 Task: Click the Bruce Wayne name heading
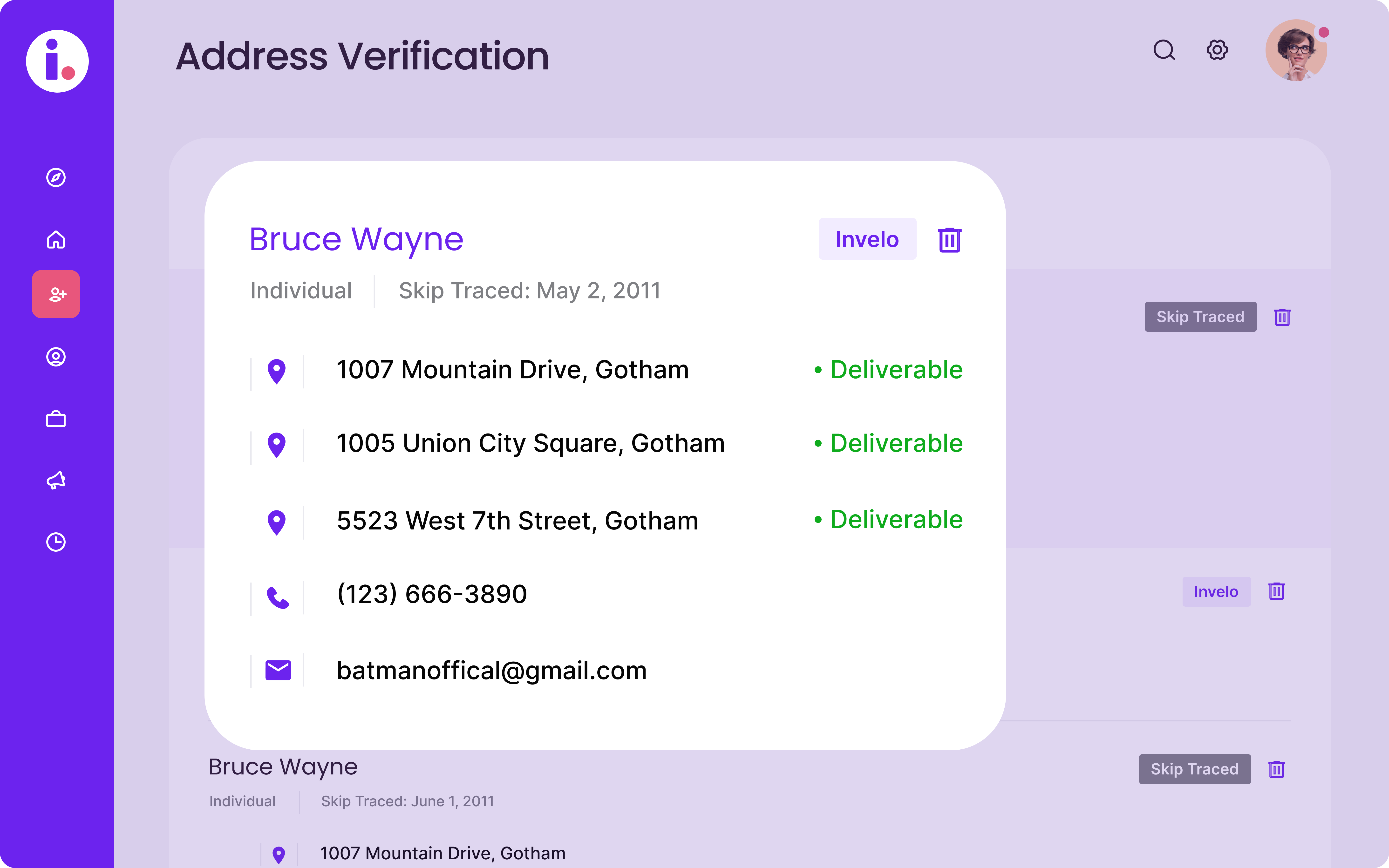coord(356,239)
